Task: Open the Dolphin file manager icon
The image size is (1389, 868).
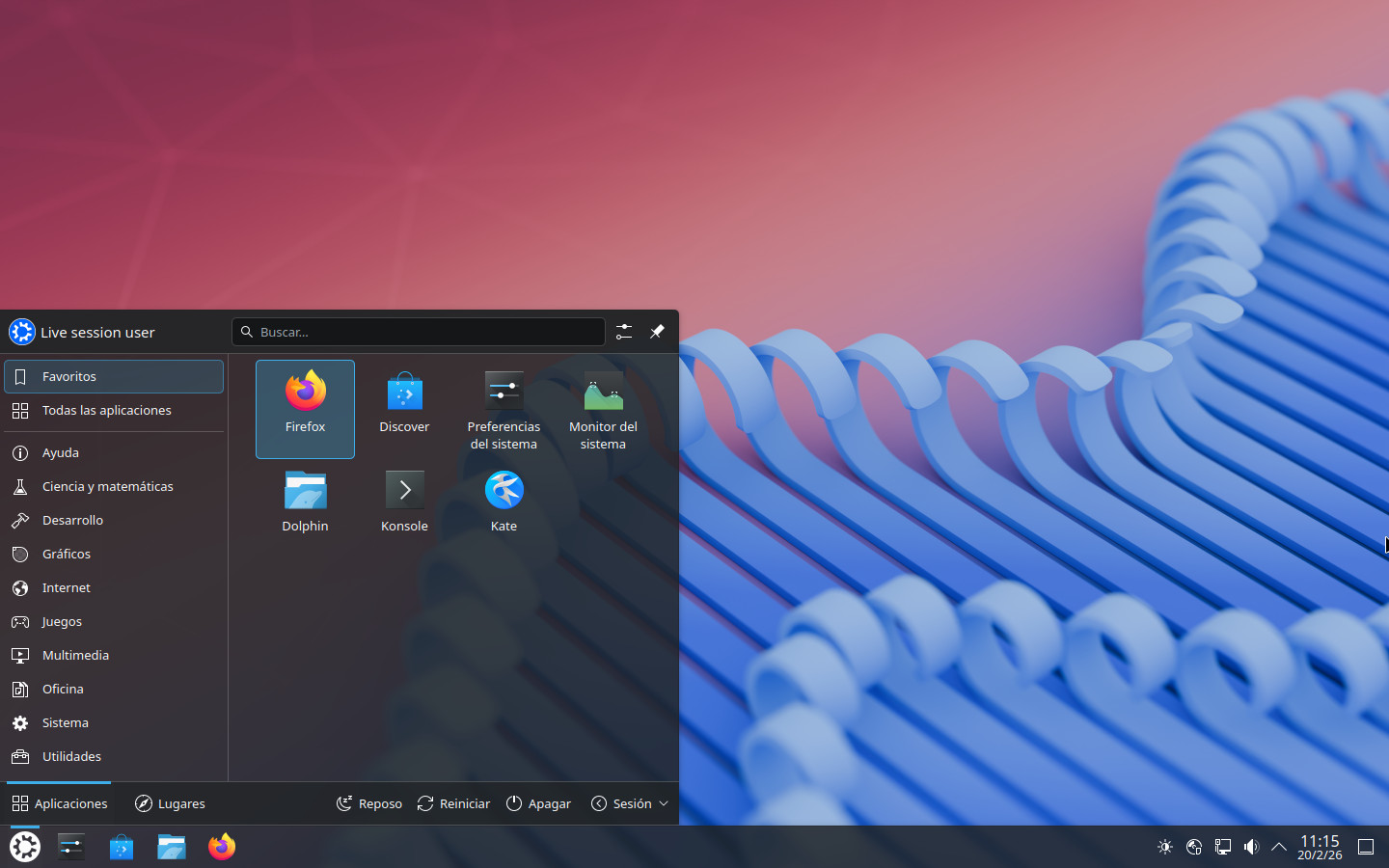Action: [305, 502]
